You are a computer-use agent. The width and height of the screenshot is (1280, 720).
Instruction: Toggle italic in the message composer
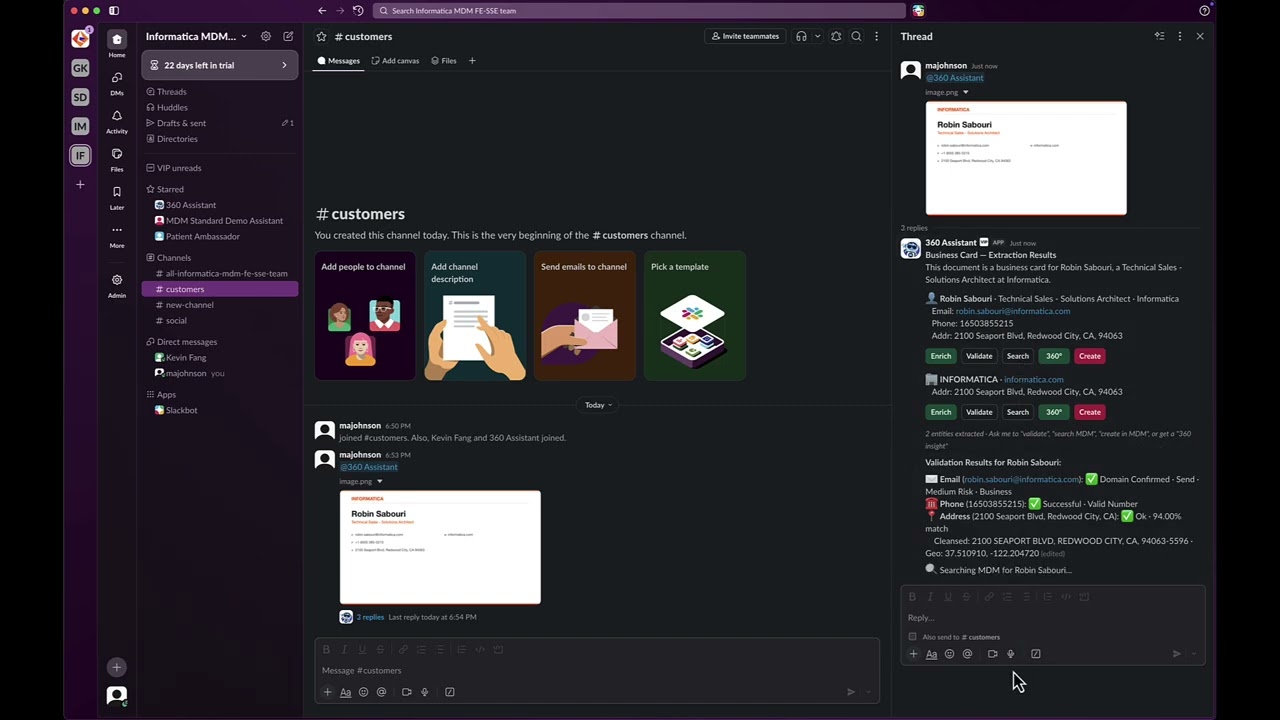[x=344, y=650]
